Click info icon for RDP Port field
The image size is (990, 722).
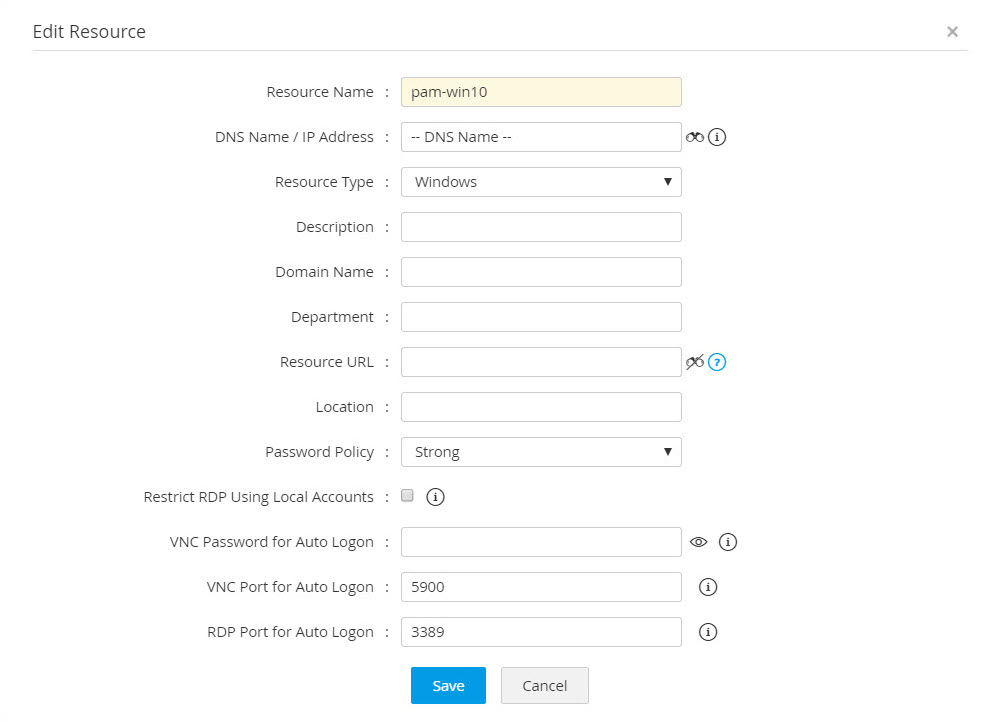[x=708, y=632]
